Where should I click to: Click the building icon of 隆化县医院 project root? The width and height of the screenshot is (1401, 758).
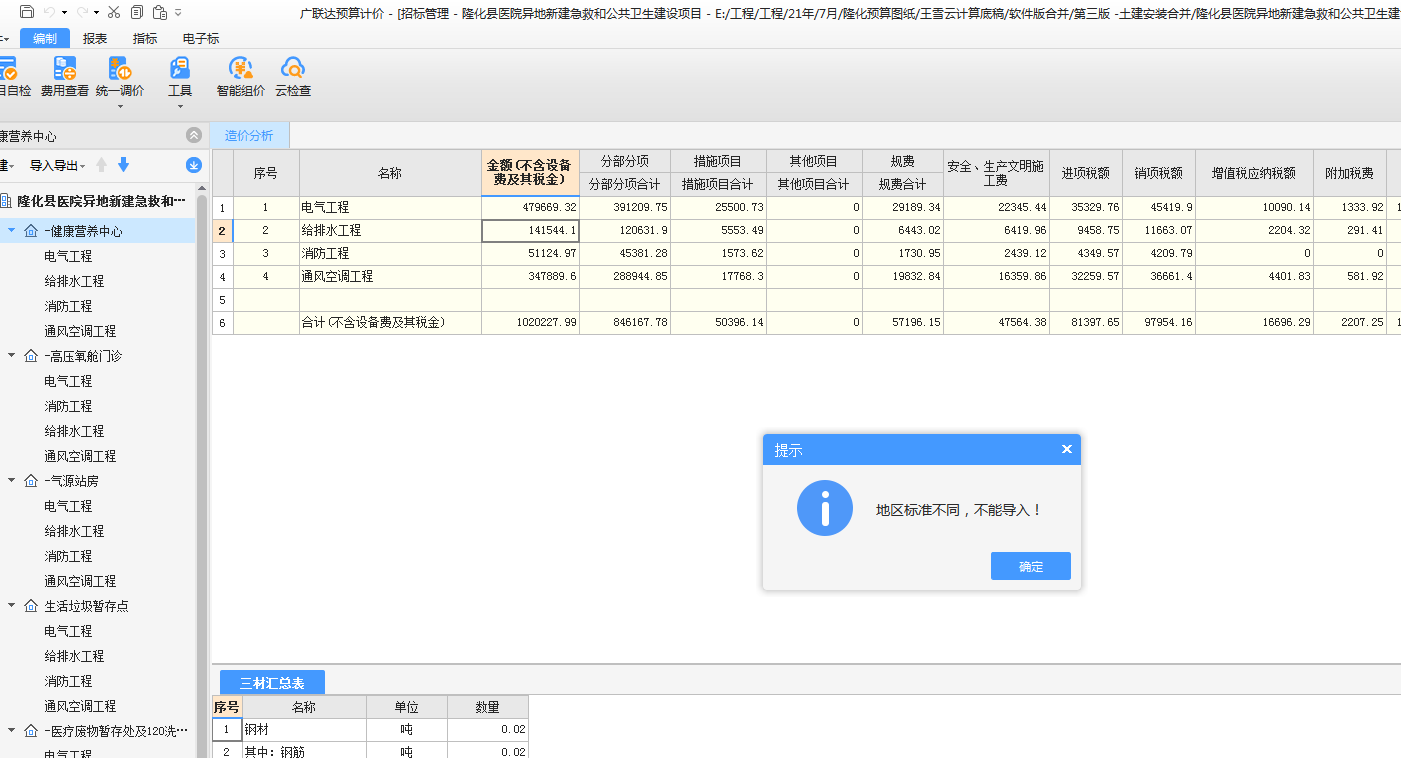tap(5, 201)
